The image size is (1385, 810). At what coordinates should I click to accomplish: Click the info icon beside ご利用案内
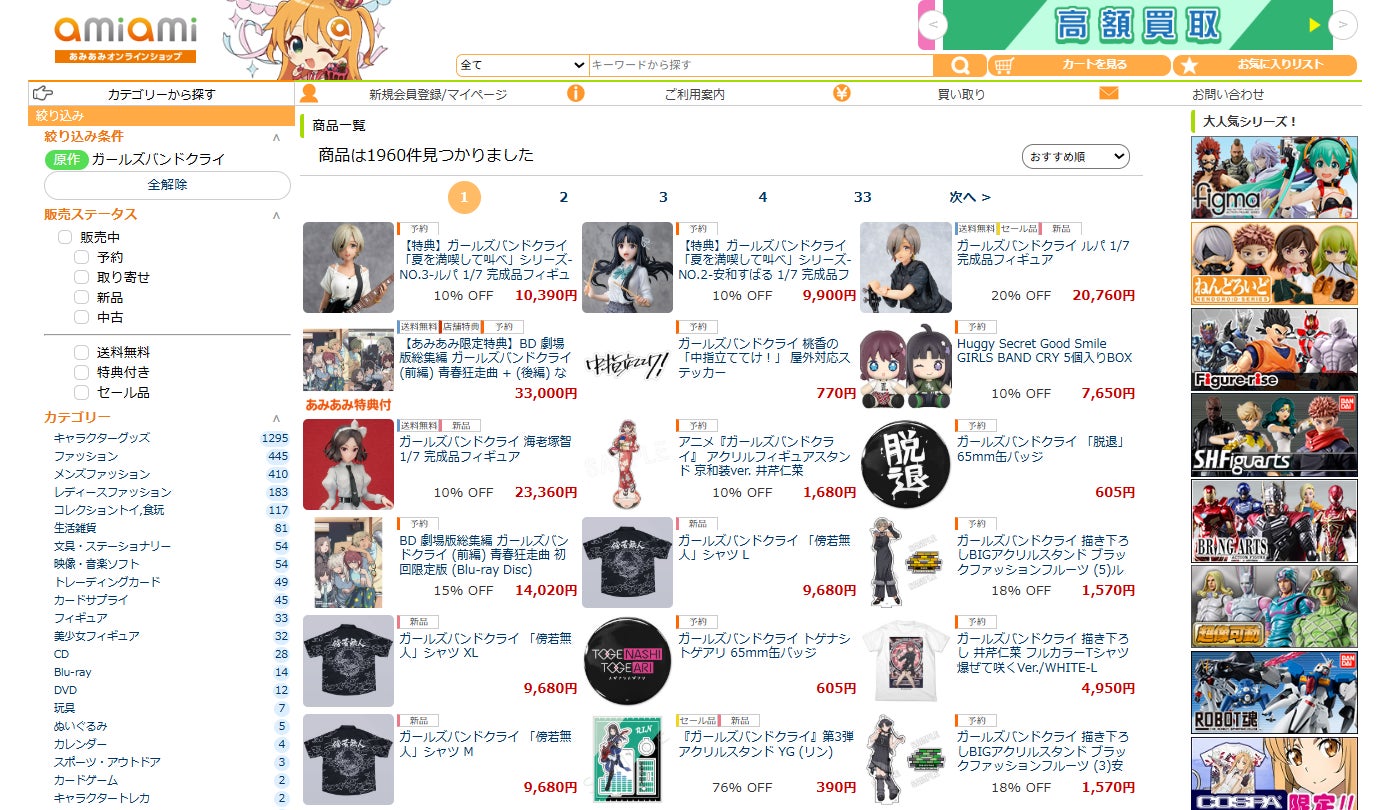tap(575, 93)
